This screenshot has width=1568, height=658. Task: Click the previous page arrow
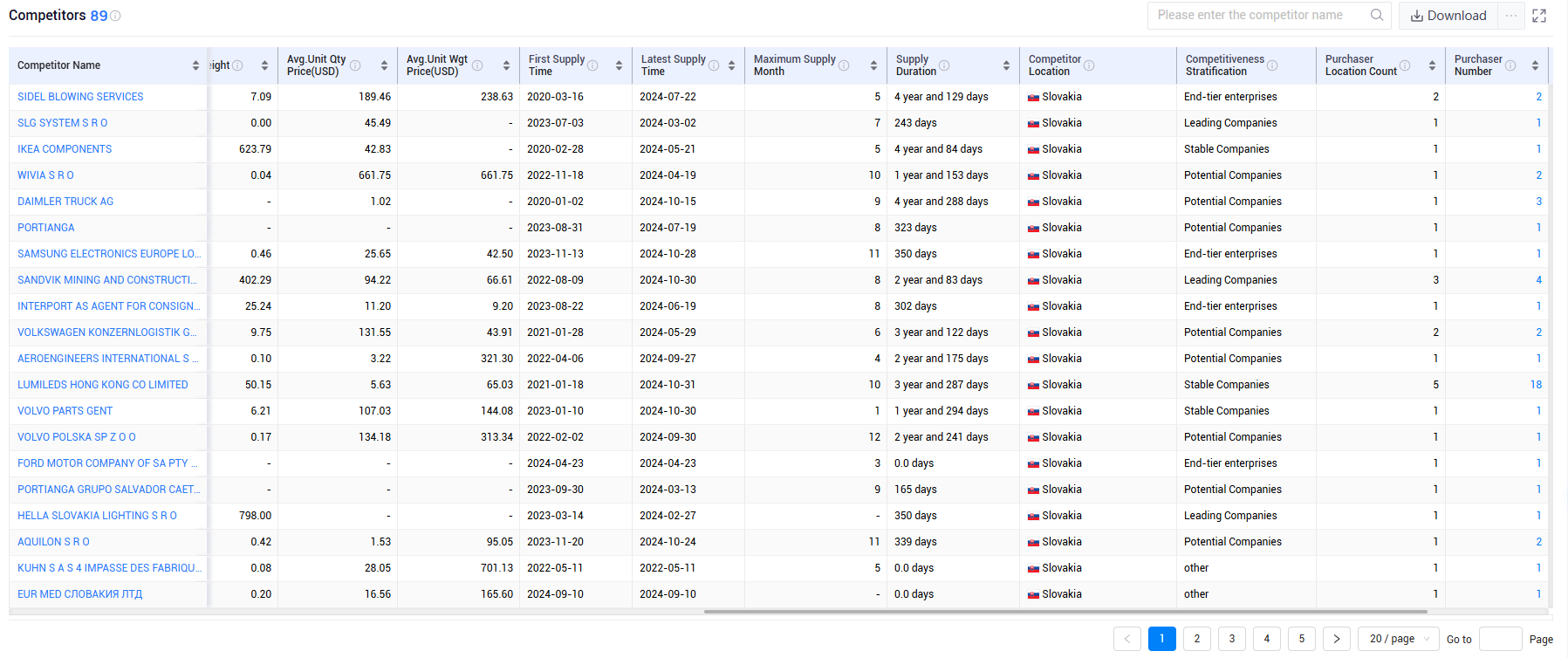click(1127, 639)
